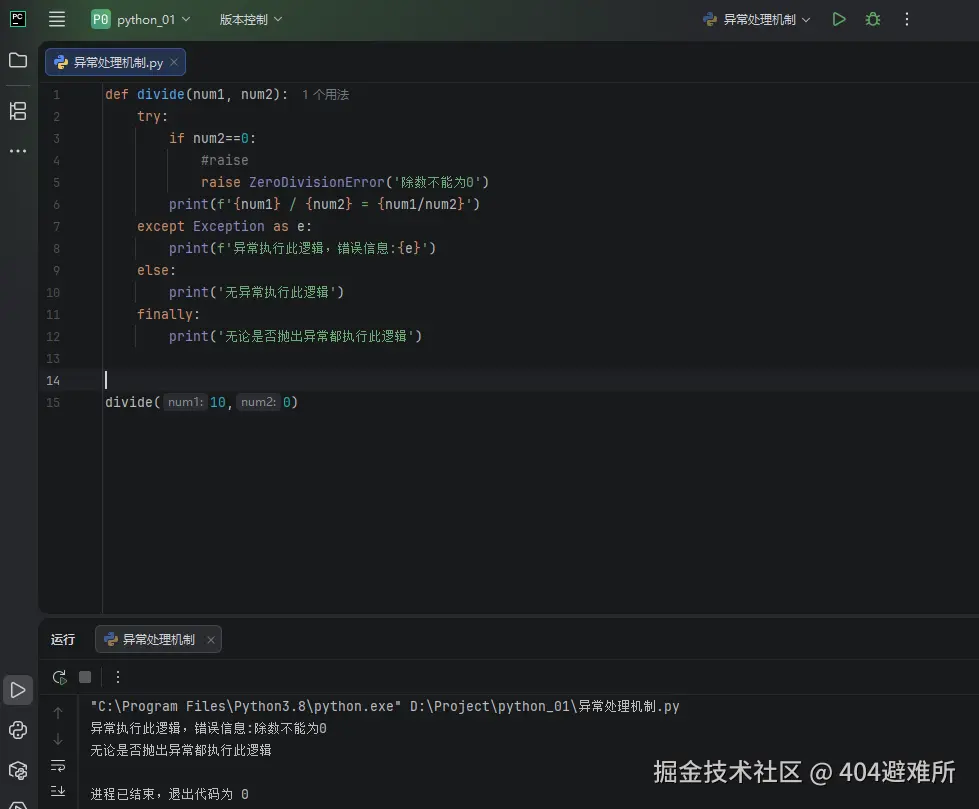Click 'def divide(num1, num2):' definition

pos(196,94)
